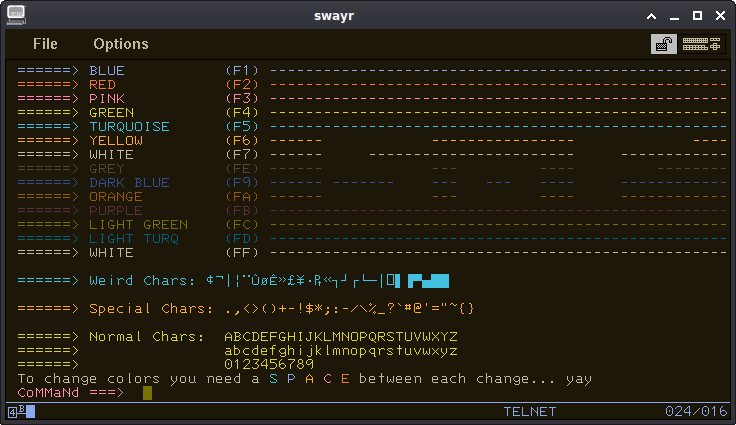Screen dimensions: 736x425
Task: Click the digits 0123456789 line
Action: [269, 364]
